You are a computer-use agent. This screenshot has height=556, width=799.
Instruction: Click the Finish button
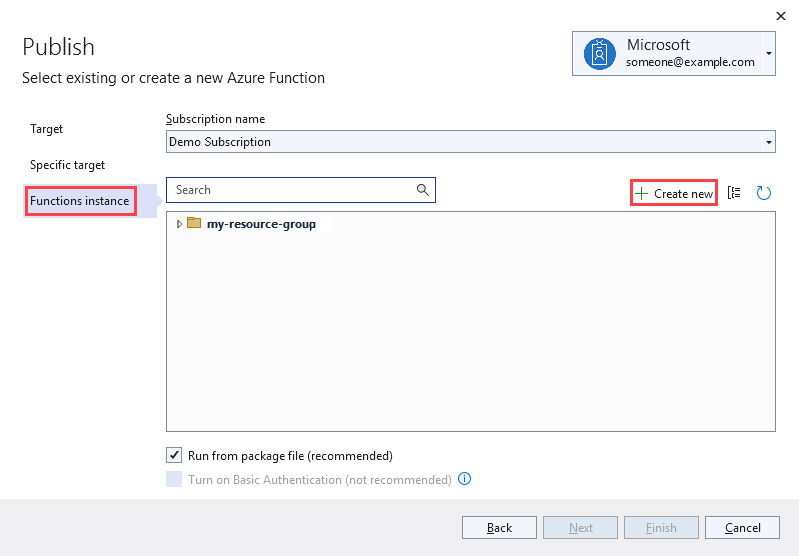point(661,527)
